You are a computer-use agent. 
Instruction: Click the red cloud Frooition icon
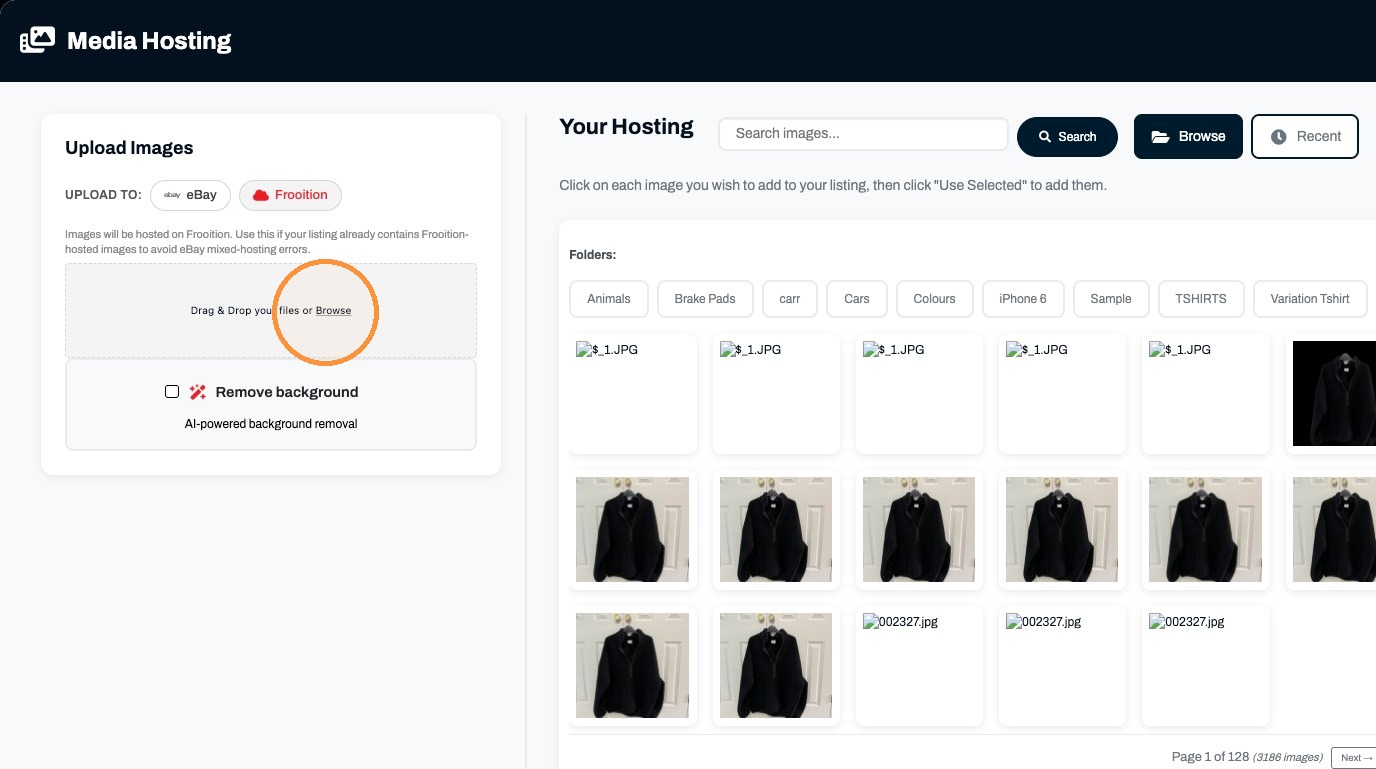coord(260,195)
